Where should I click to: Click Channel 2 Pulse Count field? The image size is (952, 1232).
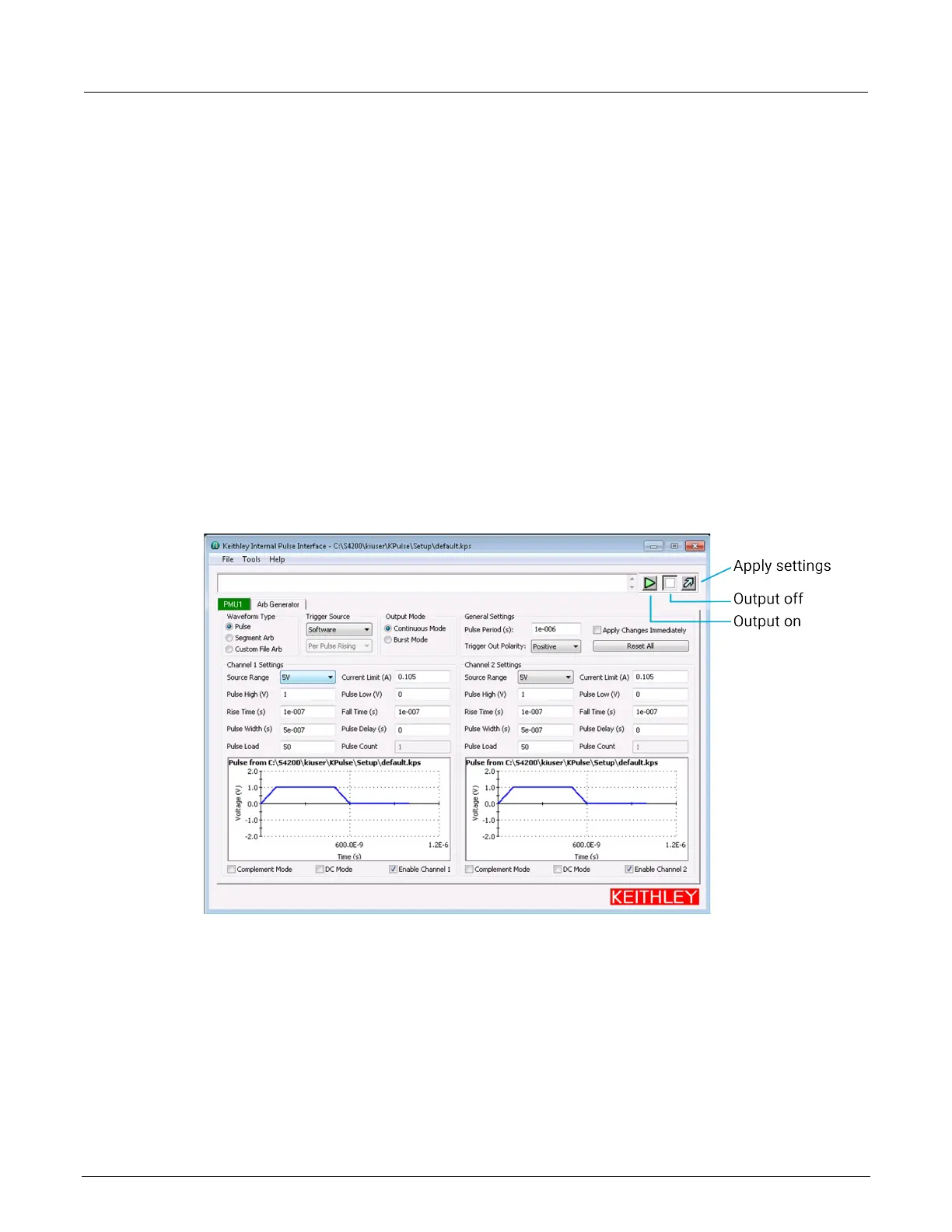click(661, 747)
